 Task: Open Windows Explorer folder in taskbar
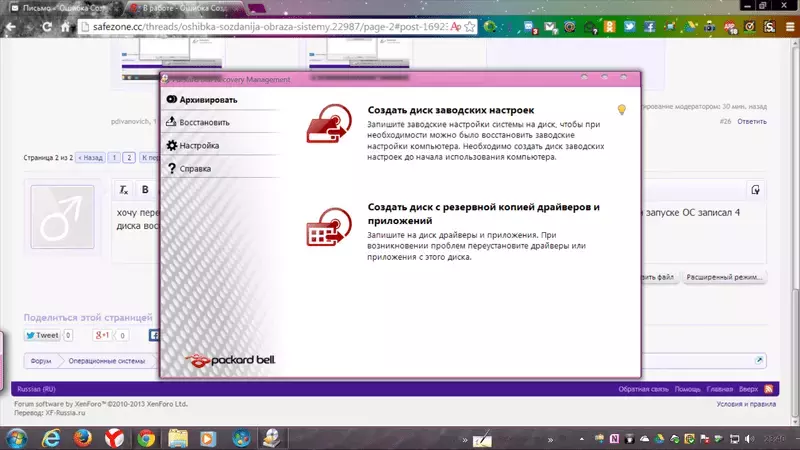[178, 438]
